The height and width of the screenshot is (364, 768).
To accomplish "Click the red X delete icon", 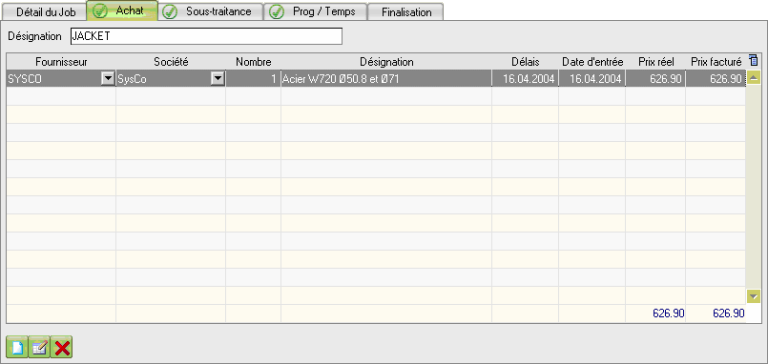I will (x=62, y=348).
